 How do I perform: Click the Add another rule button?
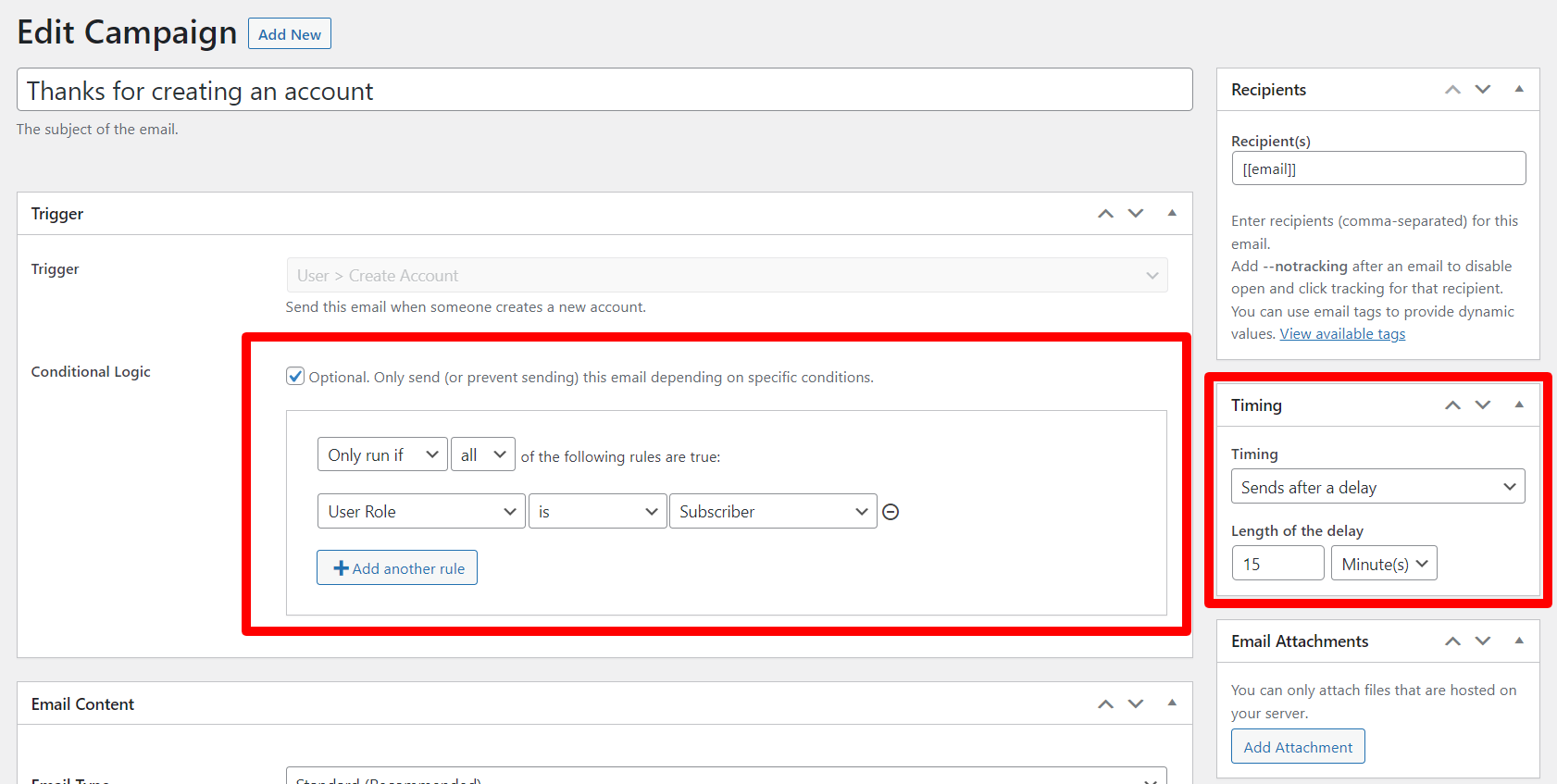397,568
